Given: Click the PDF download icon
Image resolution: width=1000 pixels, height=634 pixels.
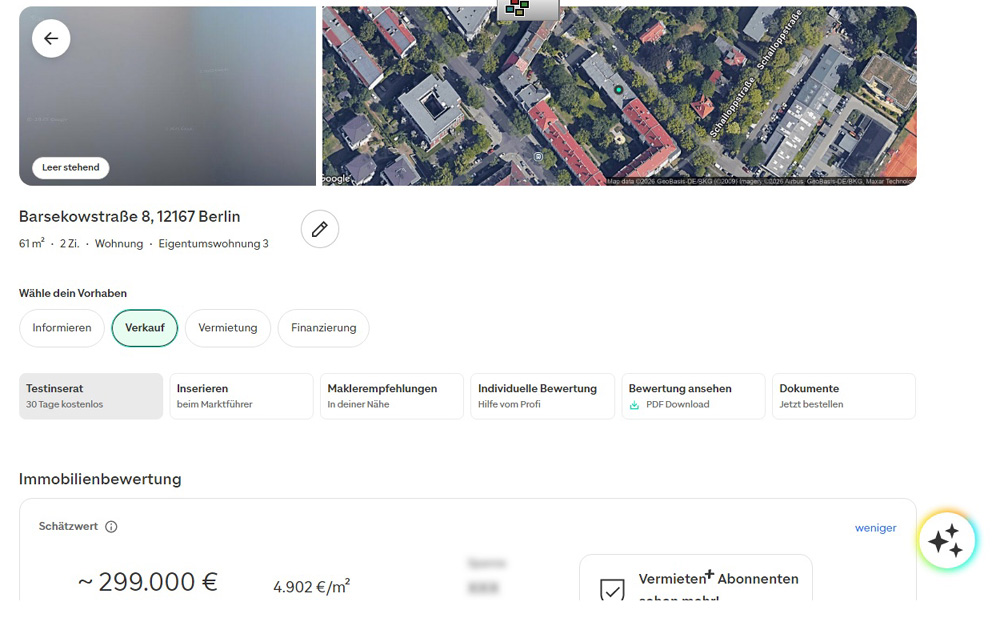Looking at the screenshot, I should [x=634, y=405].
